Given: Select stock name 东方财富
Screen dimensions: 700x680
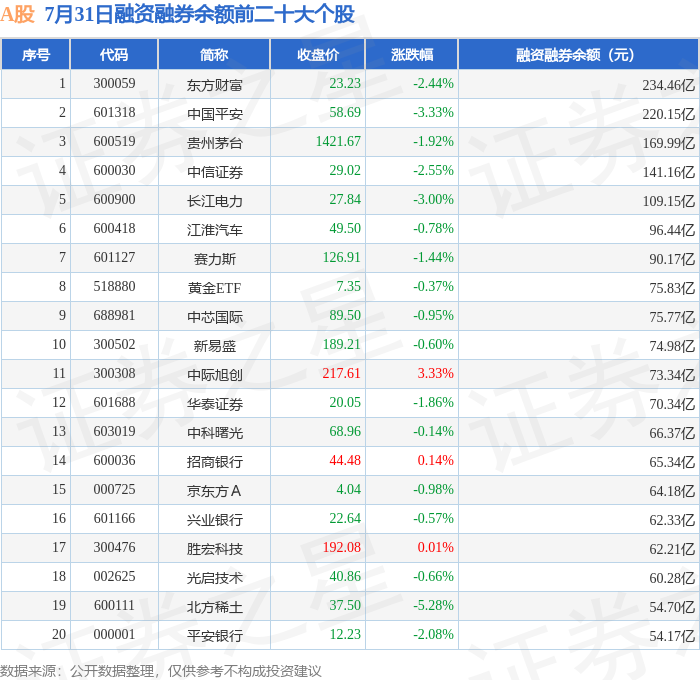Looking at the screenshot, I should point(215,85).
